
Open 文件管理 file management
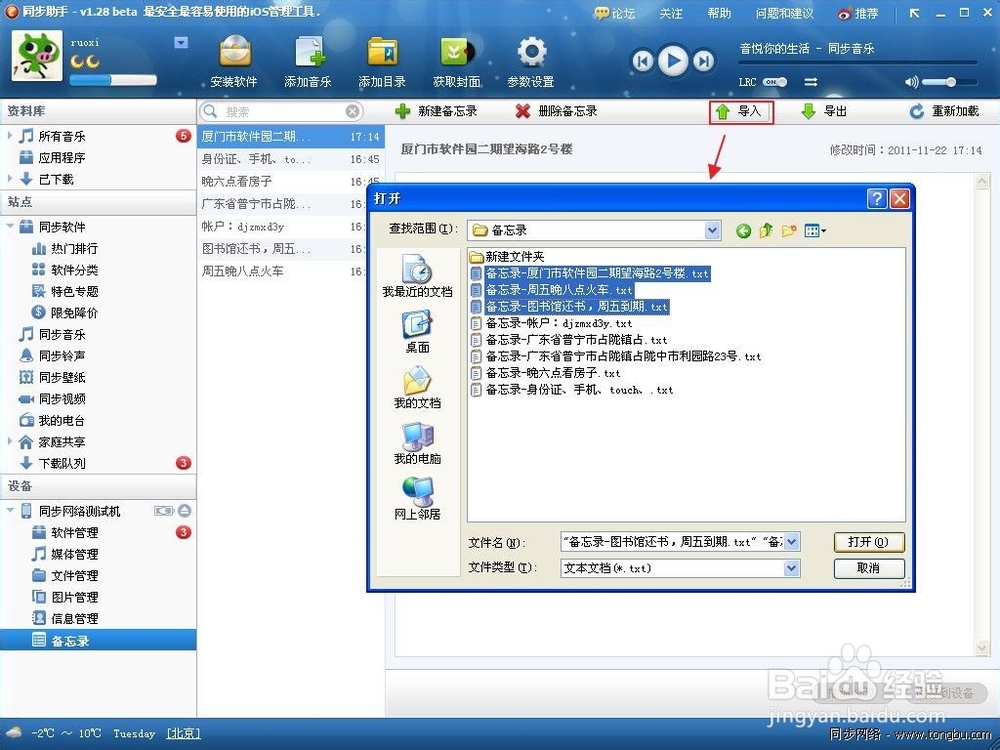click(74, 575)
